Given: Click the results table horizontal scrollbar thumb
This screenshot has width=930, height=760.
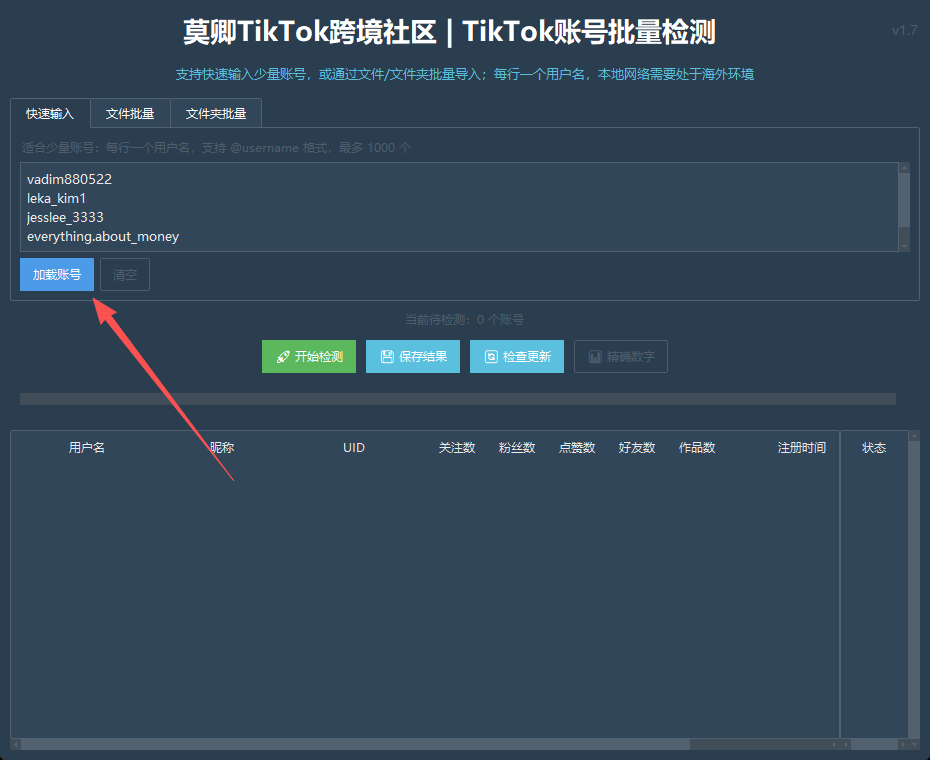Looking at the screenshot, I should tap(355, 744).
